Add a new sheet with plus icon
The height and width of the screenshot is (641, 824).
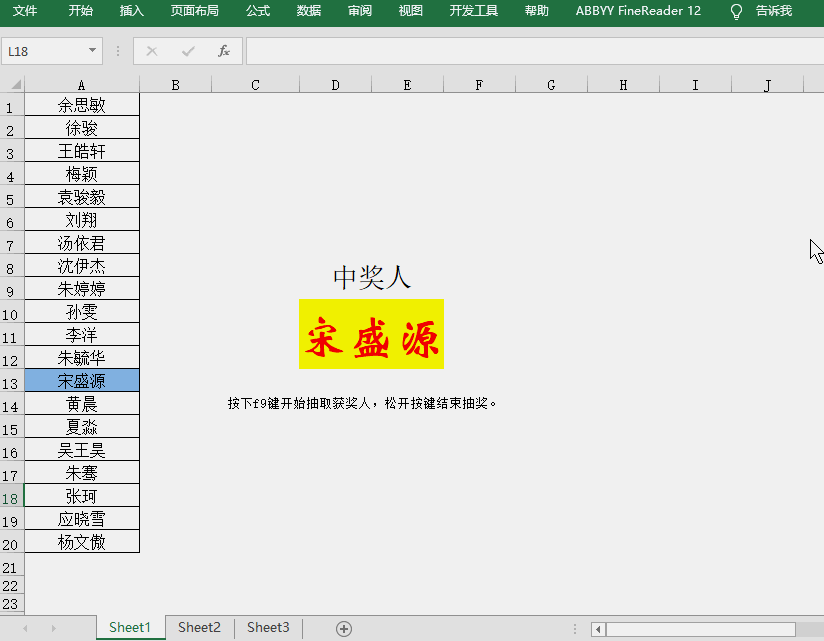(x=344, y=628)
